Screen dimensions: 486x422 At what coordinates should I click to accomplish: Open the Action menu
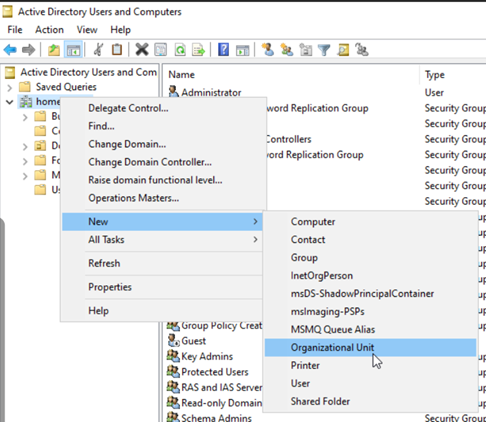click(x=49, y=30)
